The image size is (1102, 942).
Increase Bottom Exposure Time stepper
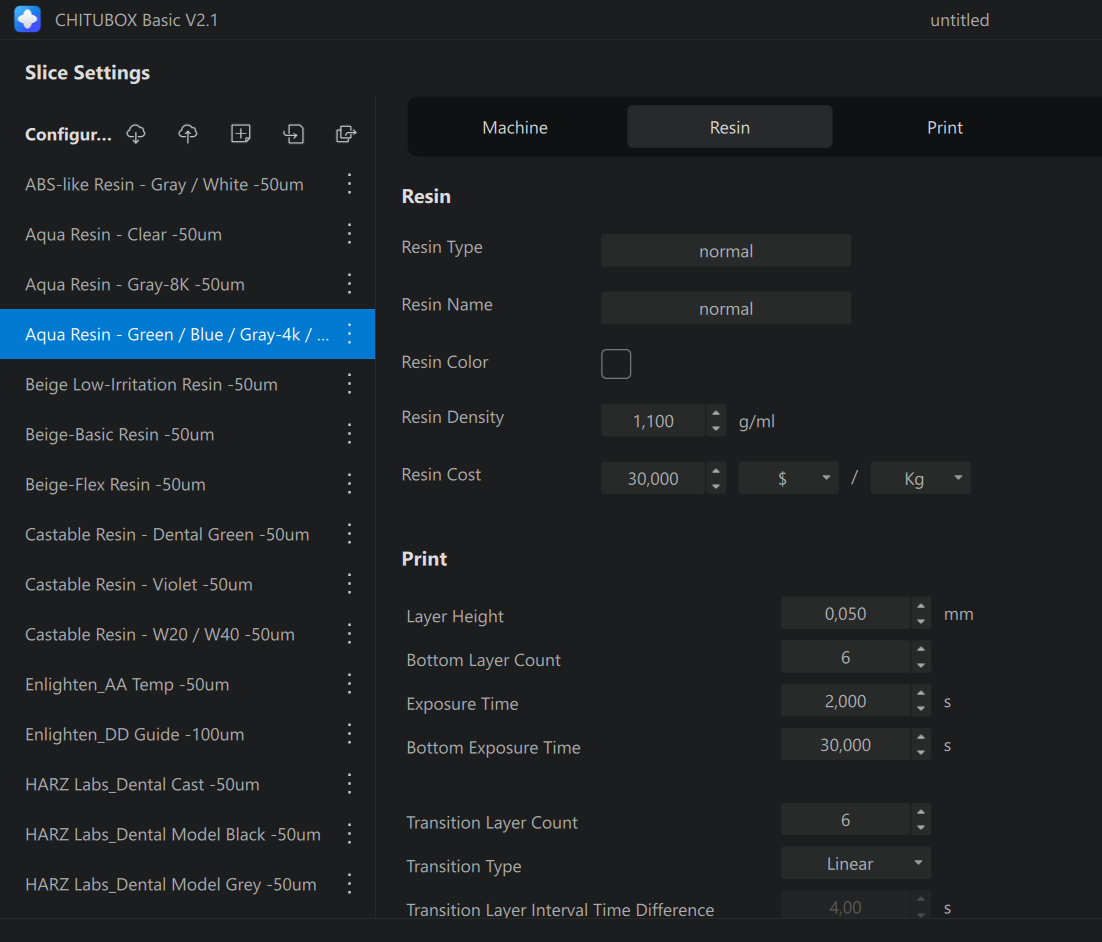[x=921, y=737]
